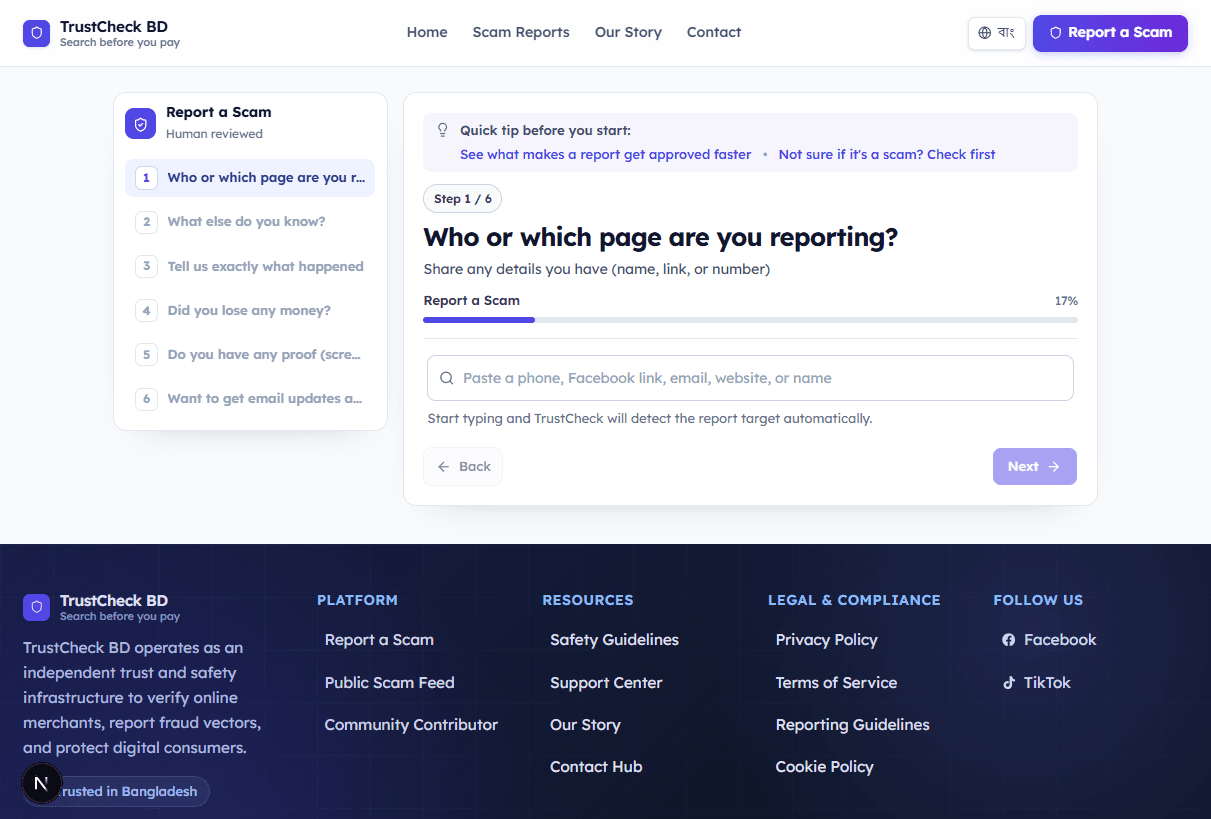Open Contact in top navigation

[714, 32]
